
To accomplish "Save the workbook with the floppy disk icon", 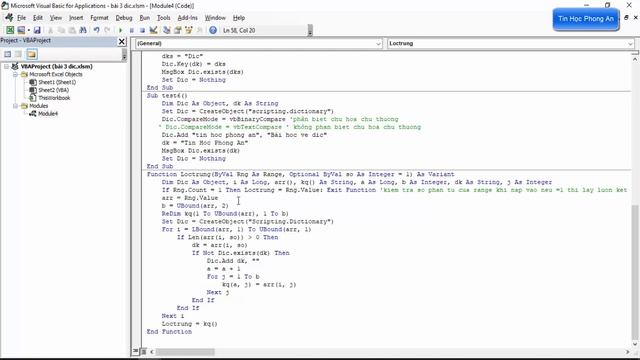I will [x=37, y=30].
